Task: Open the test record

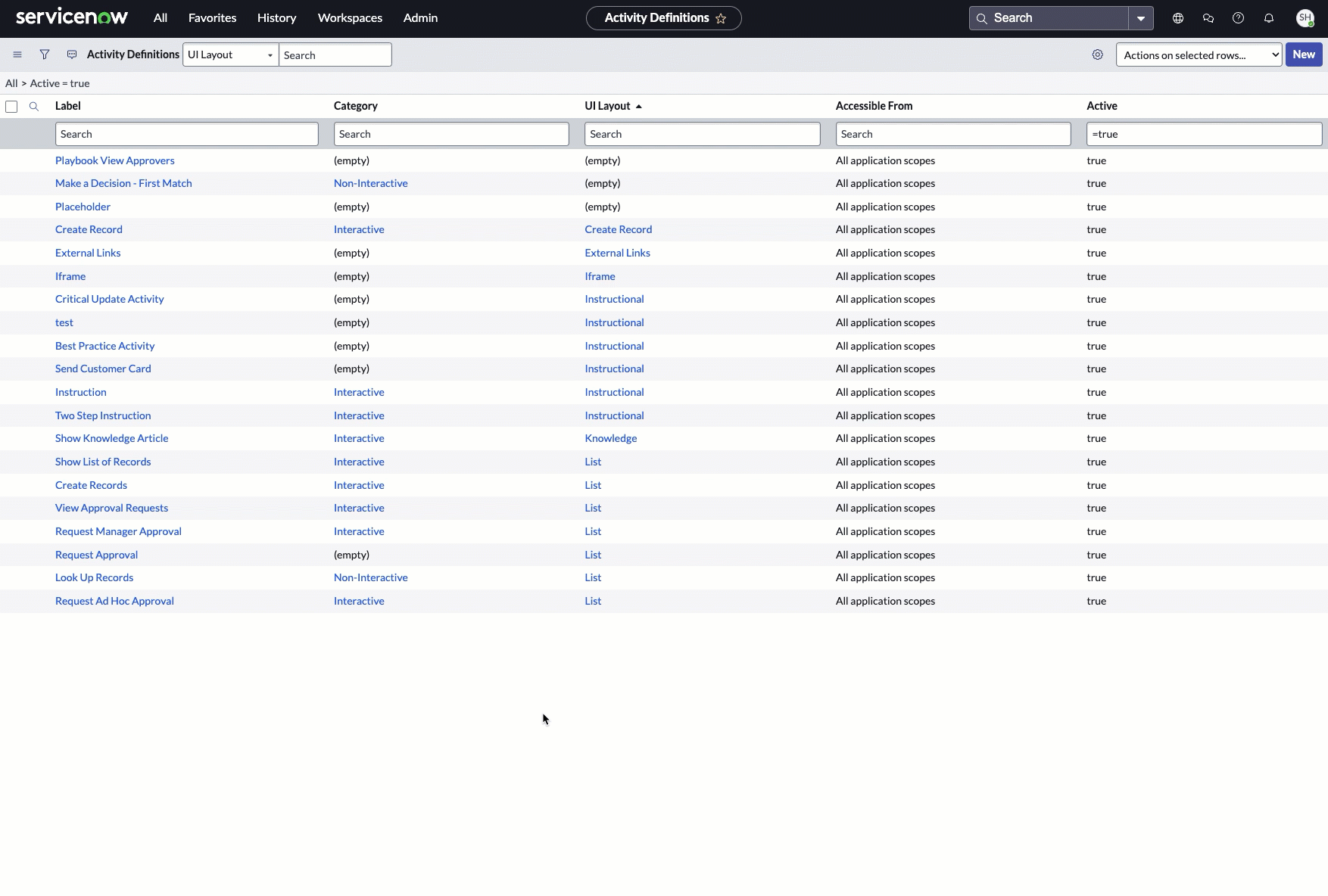Action: coord(64,322)
